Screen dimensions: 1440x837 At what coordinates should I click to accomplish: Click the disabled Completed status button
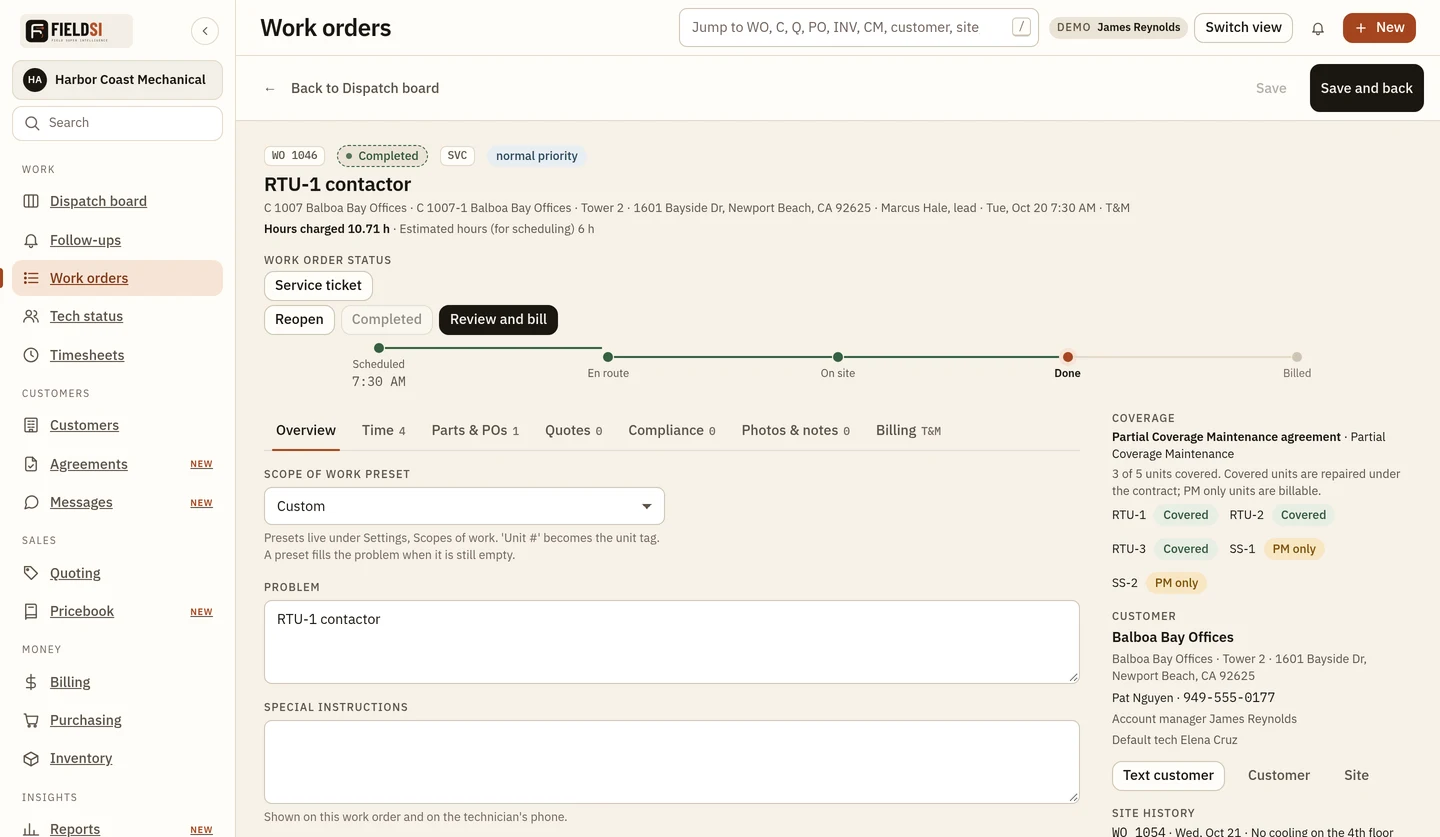coord(386,319)
